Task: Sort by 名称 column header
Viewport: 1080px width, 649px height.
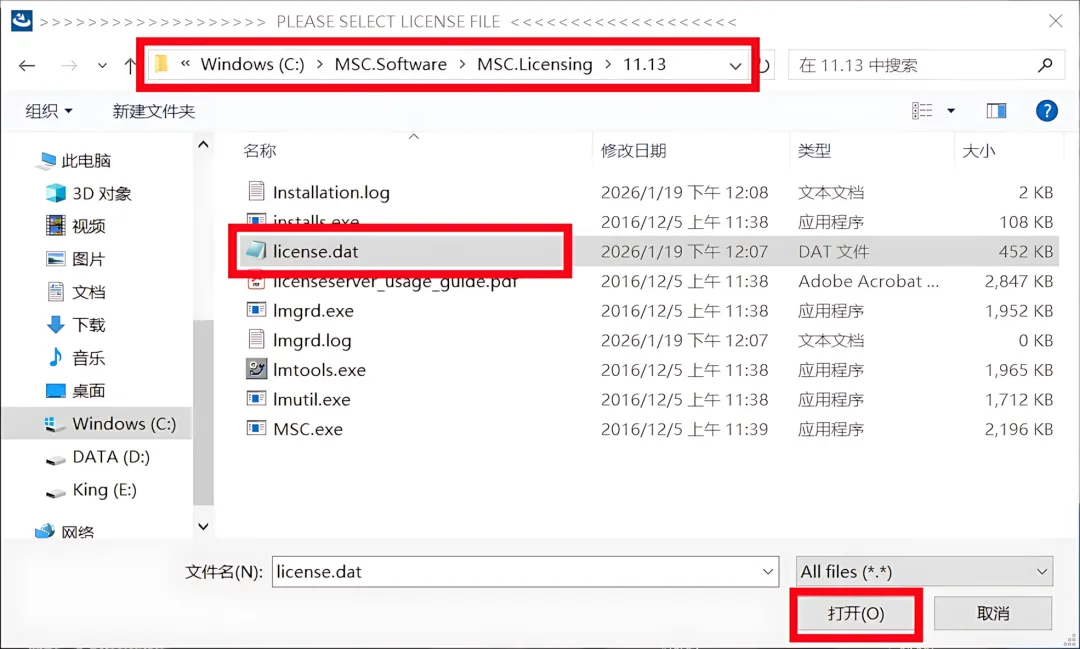Action: 260,151
